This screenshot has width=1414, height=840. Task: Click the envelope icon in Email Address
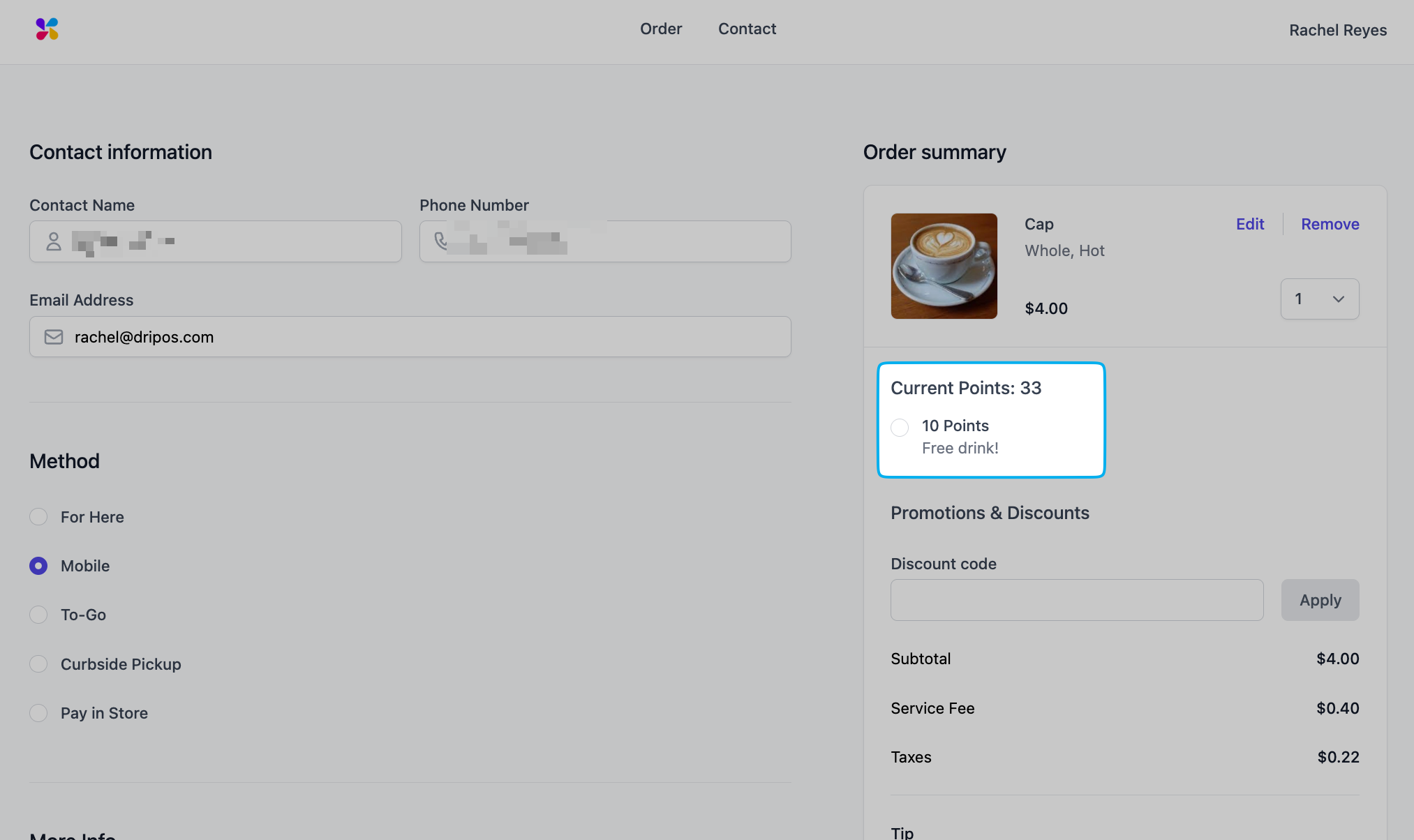[54, 337]
